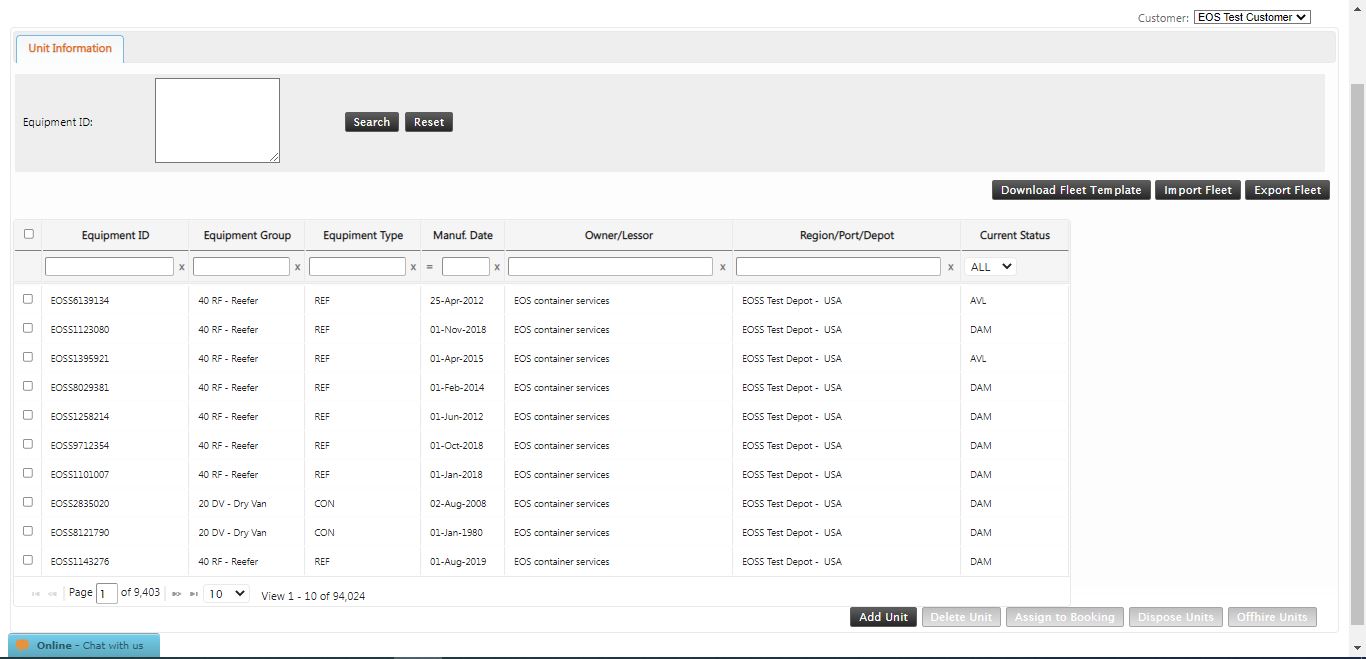Check the checkbox for unit EOSS6139134
Image resolution: width=1366 pixels, height=659 pixels.
(x=28, y=299)
